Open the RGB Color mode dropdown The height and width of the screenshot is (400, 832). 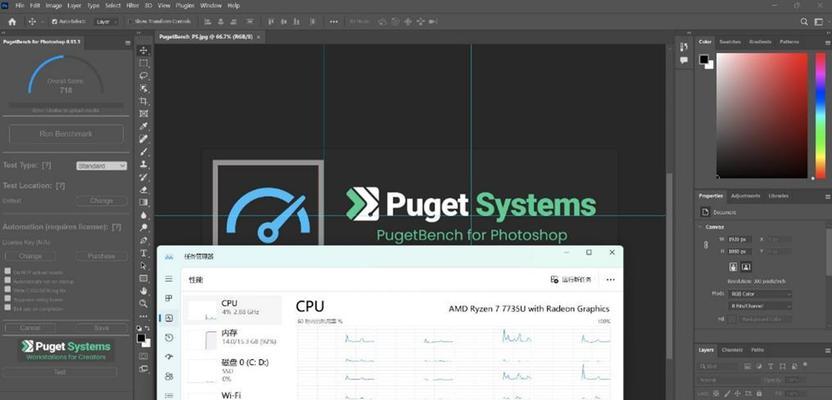760,294
